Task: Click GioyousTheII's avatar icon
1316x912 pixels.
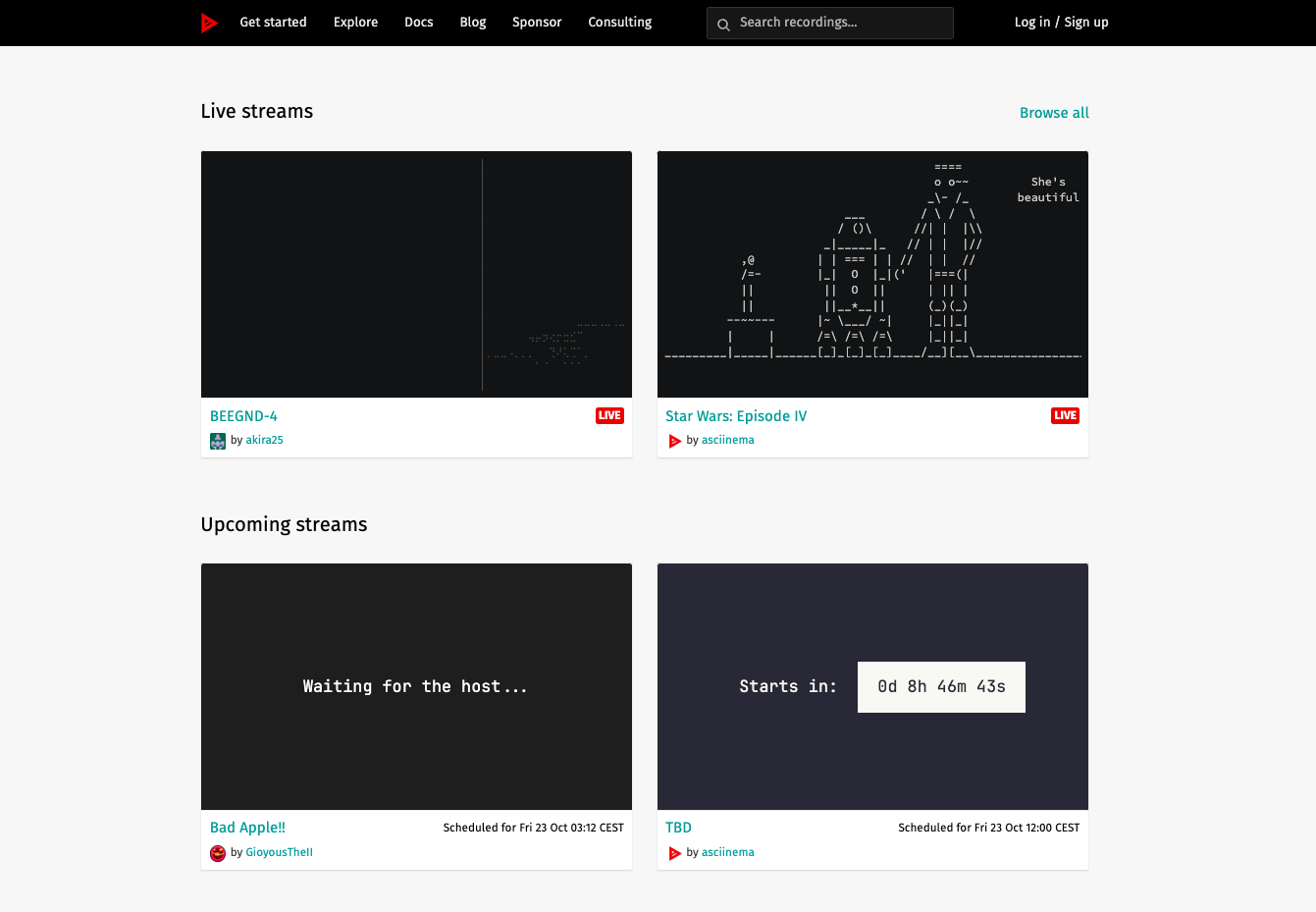Action: (218, 853)
